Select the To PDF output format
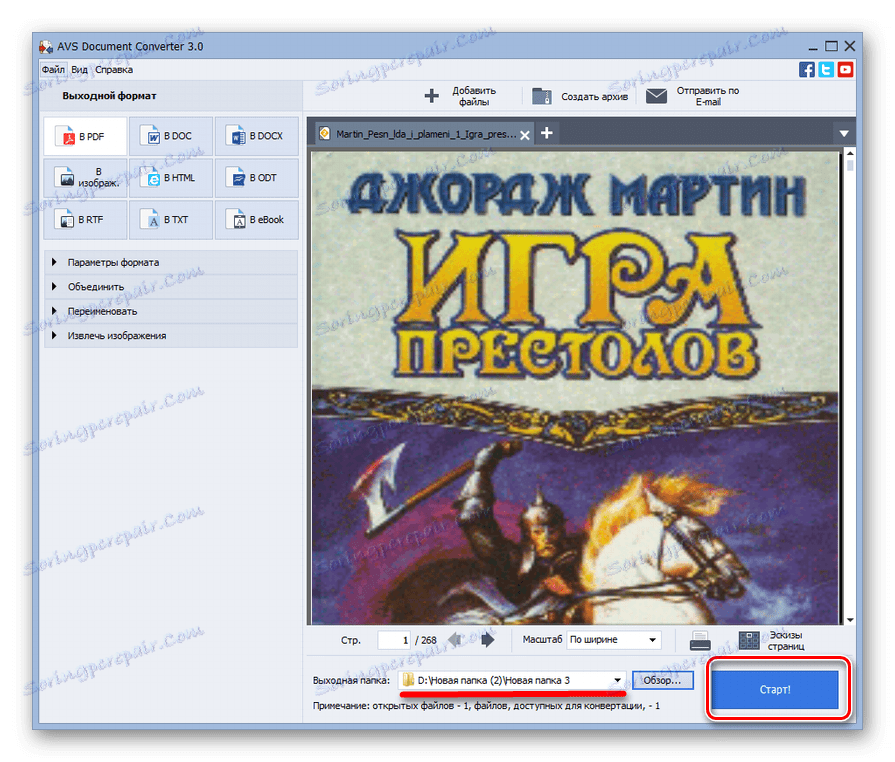895x762 pixels. [85, 136]
